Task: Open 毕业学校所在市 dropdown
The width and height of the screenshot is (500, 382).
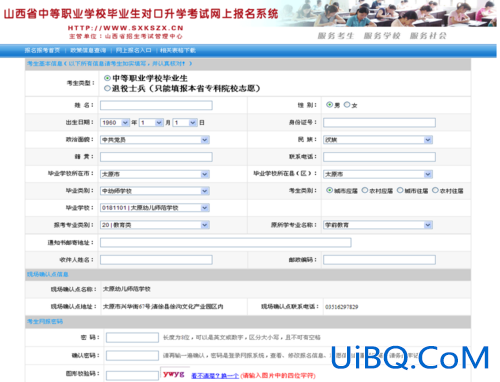Action: pyautogui.click(x=155, y=174)
